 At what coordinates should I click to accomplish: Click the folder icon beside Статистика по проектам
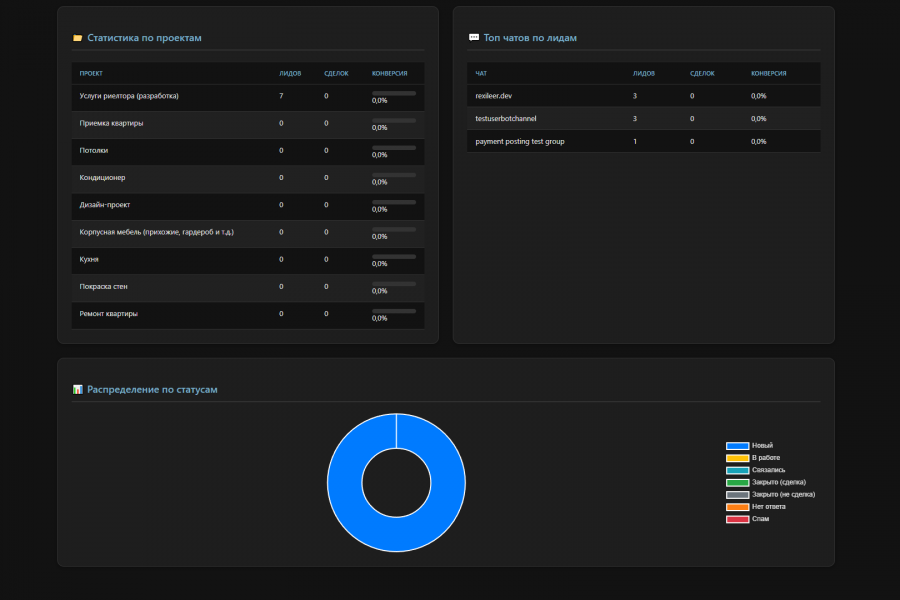77,38
